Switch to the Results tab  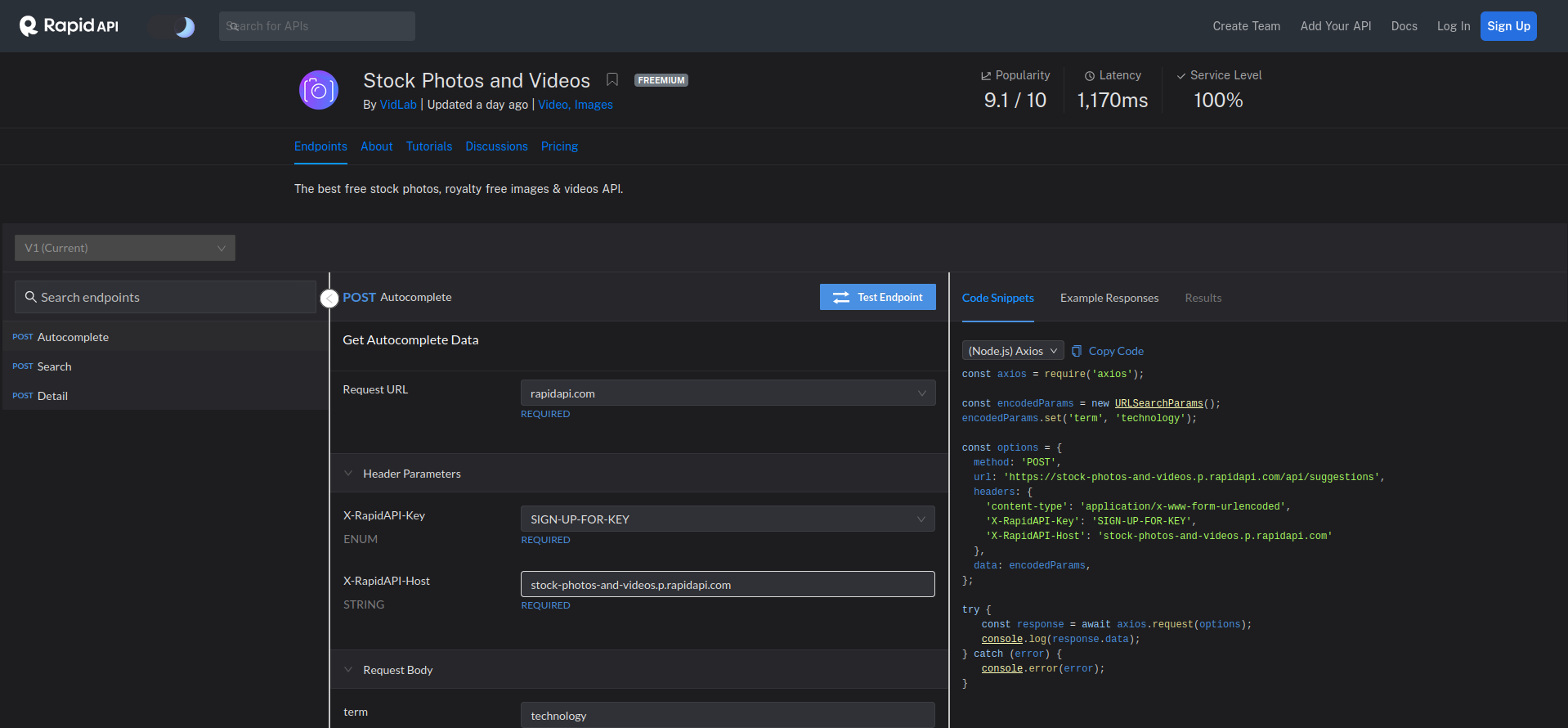point(1203,298)
